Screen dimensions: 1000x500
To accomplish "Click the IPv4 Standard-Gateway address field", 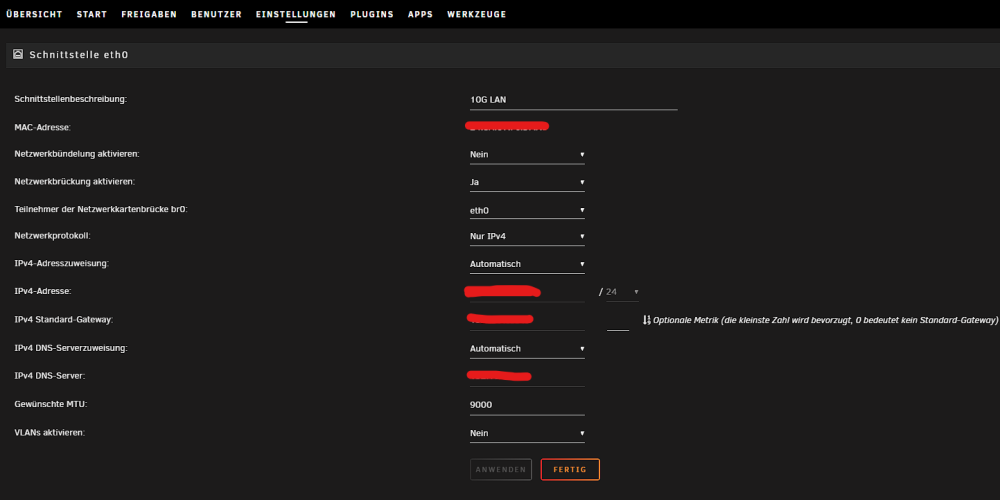I will click(527, 320).
